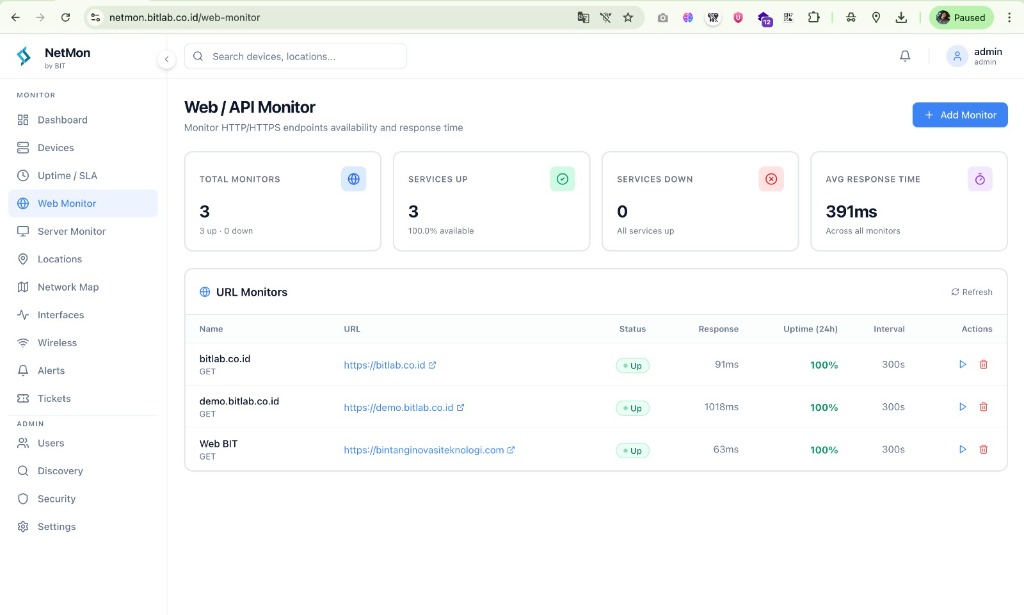
Task: Go to Server Monitor page
Action: tap(69, 231)
